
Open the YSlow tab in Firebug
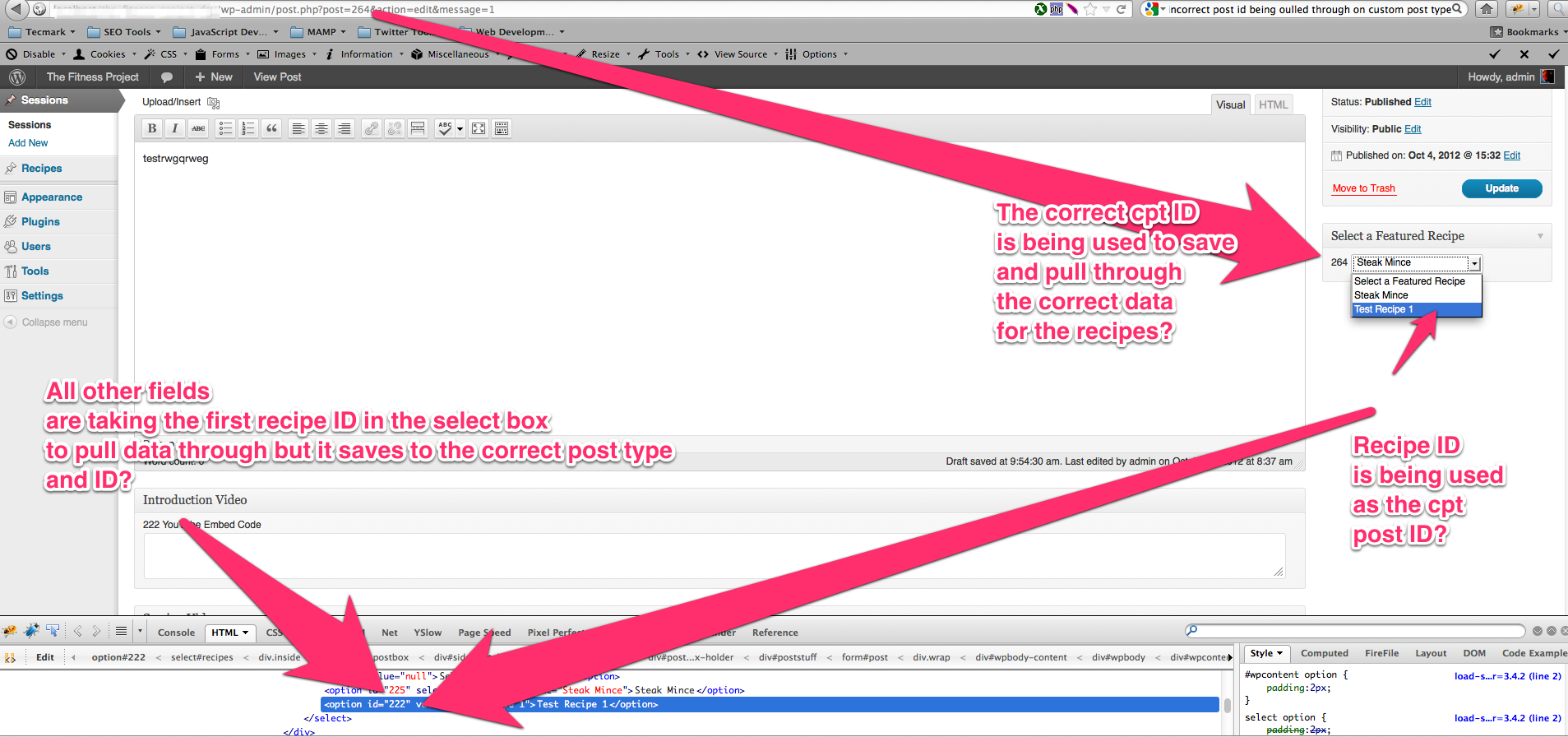(x=428, y=633)
